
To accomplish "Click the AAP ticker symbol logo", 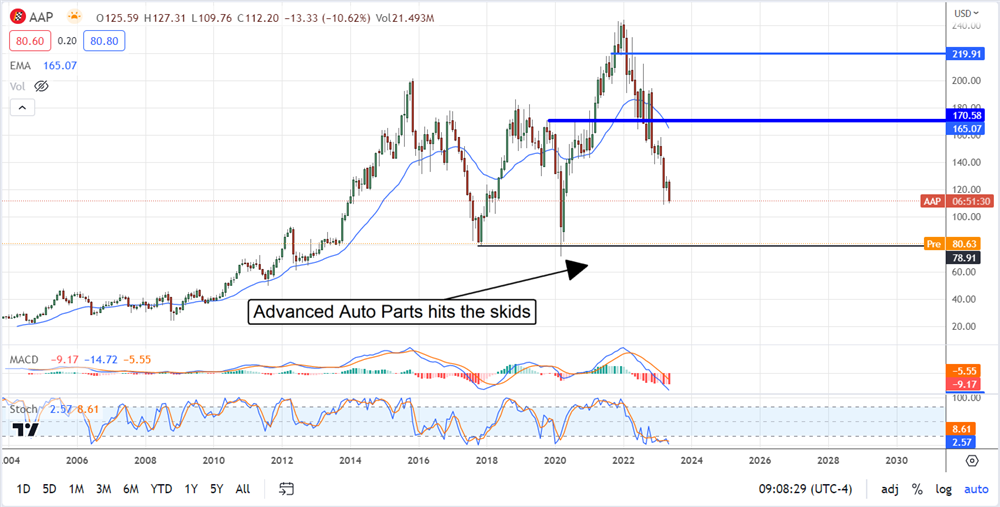I will 17,18.
